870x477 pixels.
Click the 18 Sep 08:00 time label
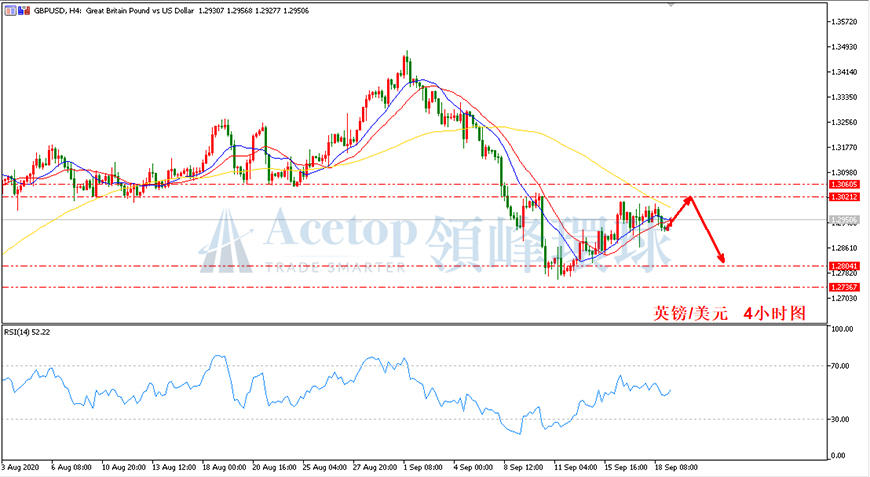676,468
